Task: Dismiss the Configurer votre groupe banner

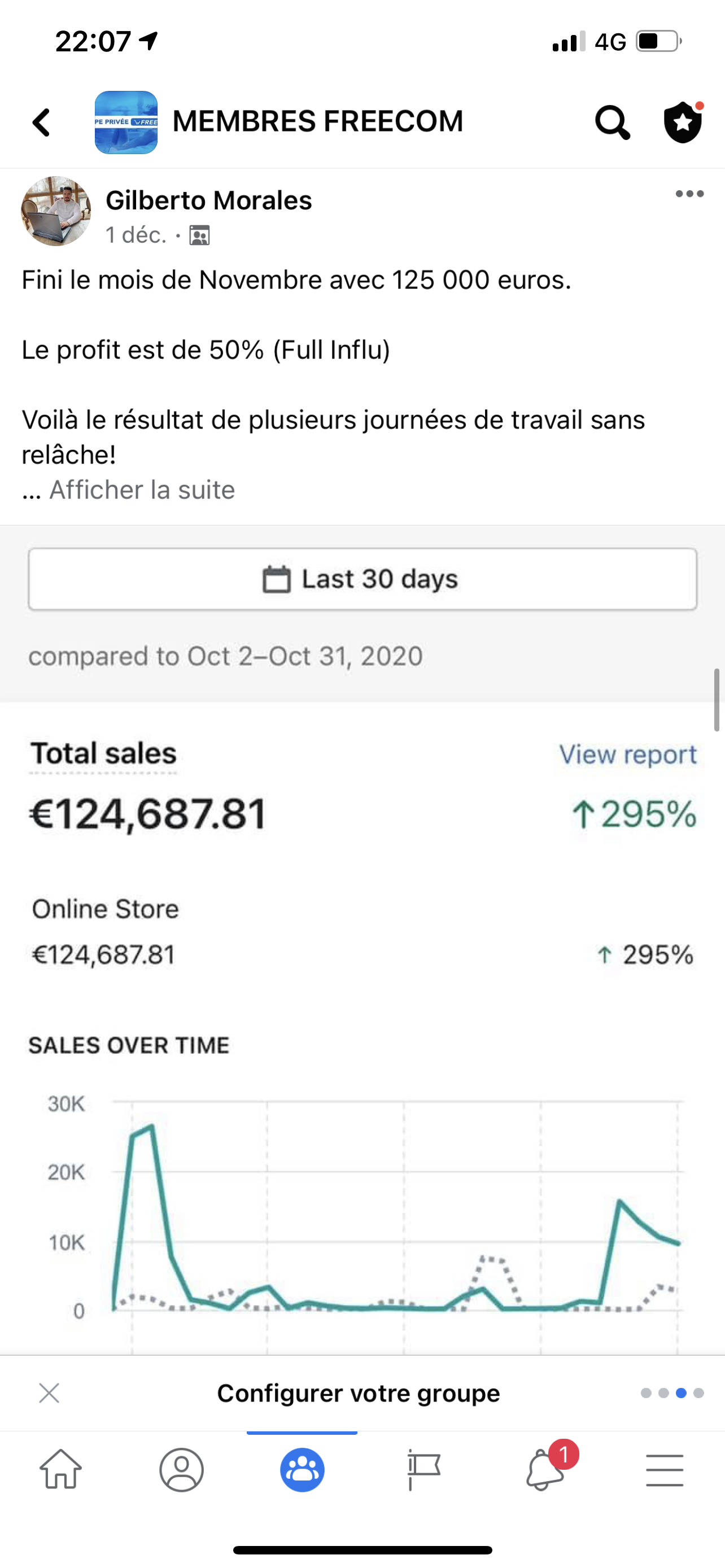Action: click(x=49, y=1392)
